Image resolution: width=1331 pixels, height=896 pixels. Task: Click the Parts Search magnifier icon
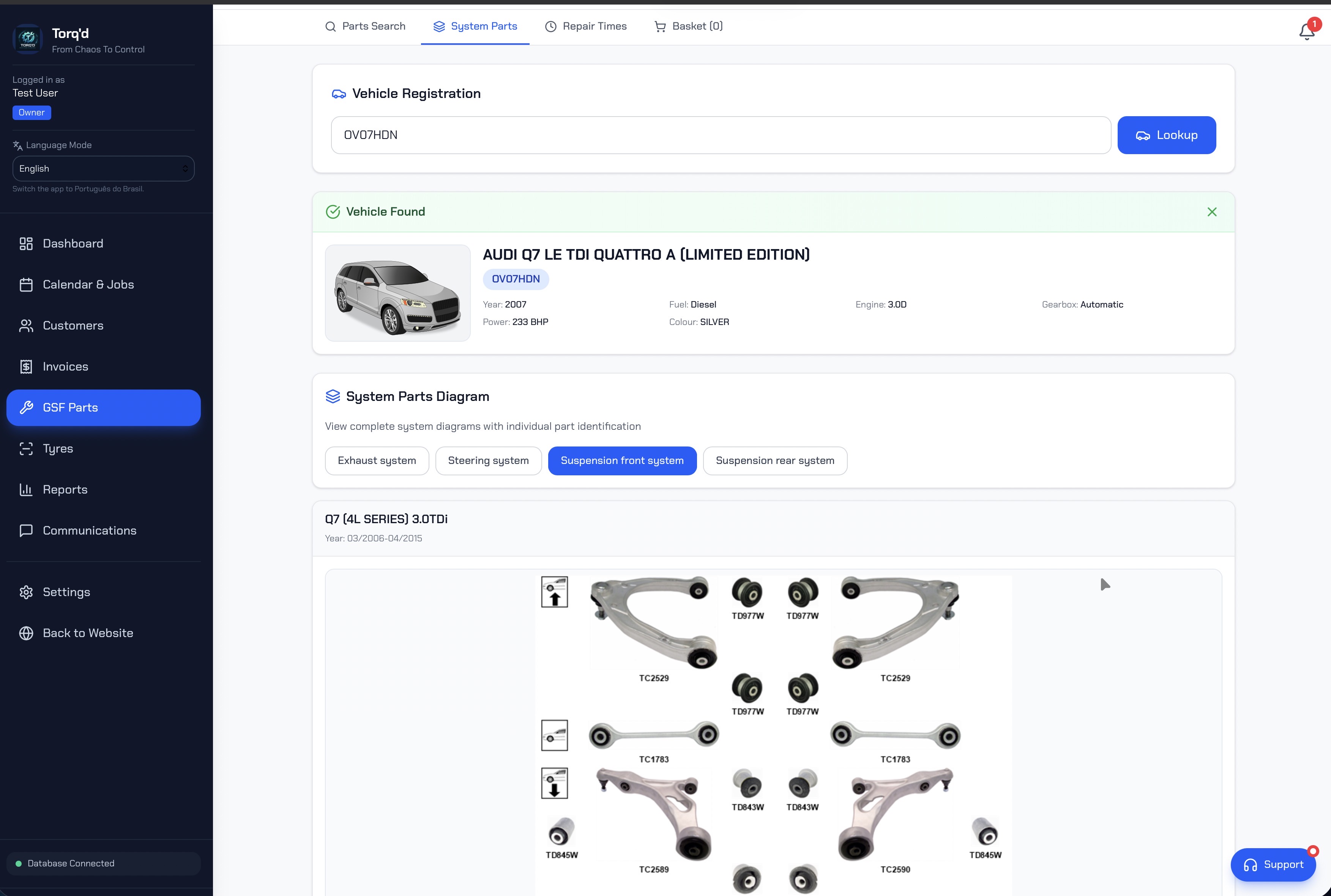click(330, 26)
